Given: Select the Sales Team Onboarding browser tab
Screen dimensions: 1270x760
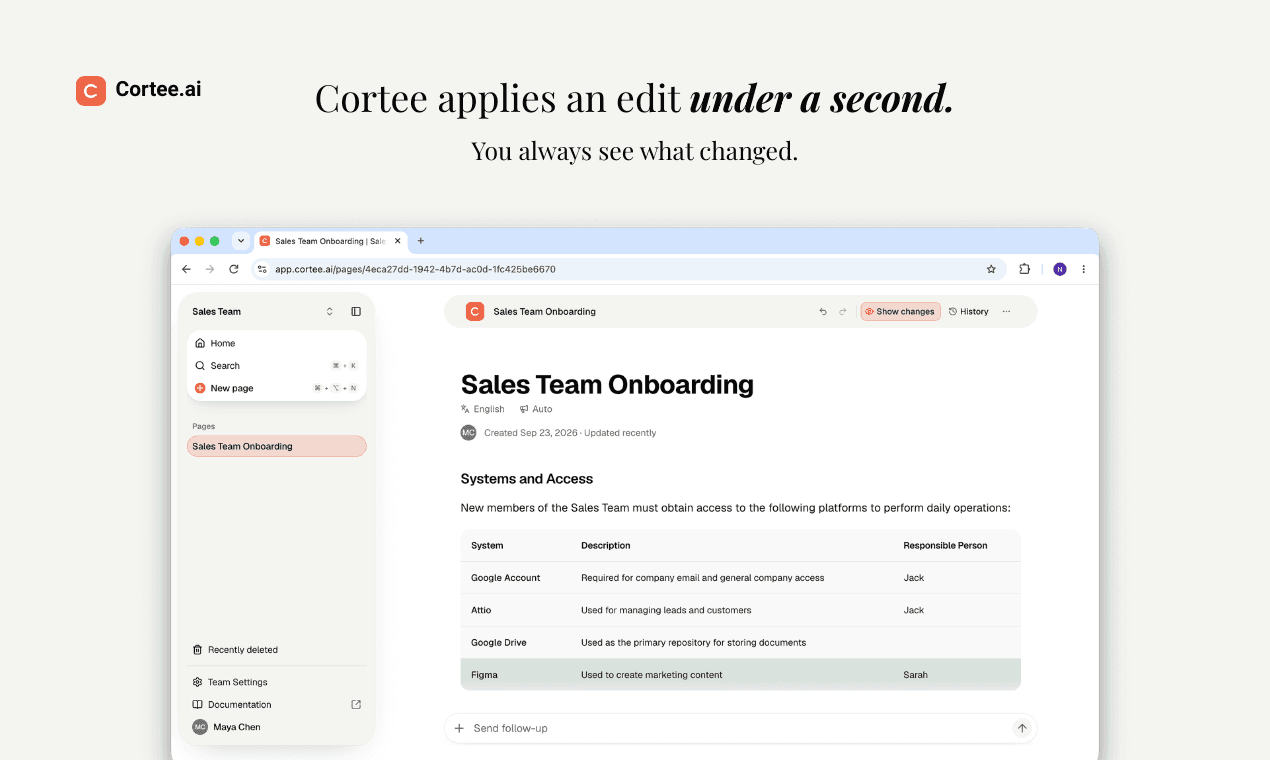Looking at the screenshot, I should coord(330,241).
